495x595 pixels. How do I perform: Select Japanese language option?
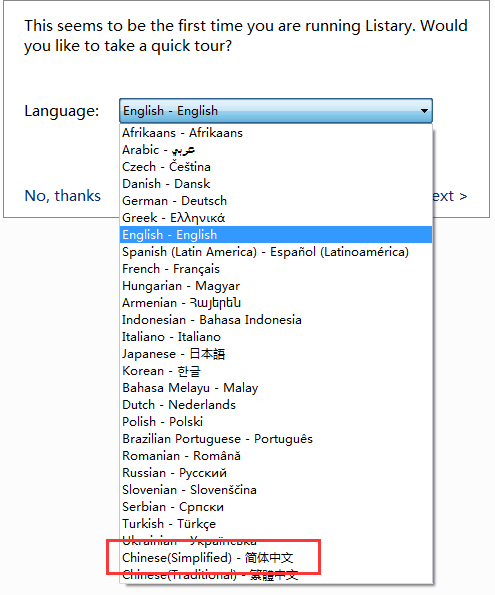(276, 354)
